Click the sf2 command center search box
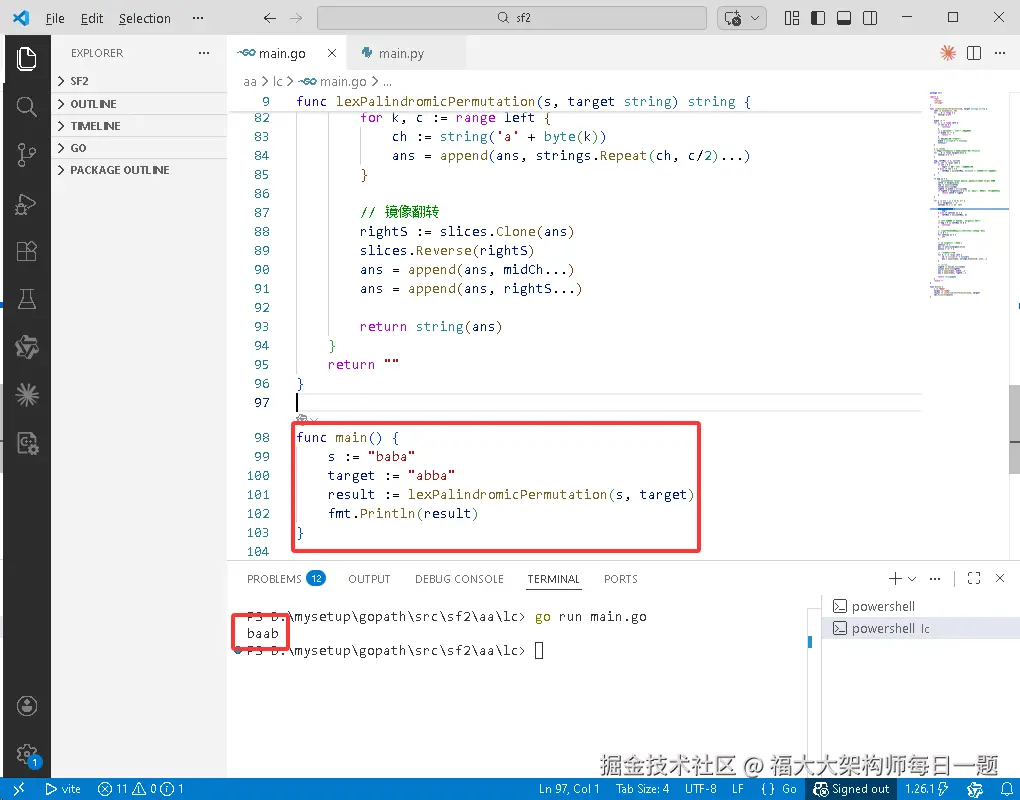 coord(512,18)
